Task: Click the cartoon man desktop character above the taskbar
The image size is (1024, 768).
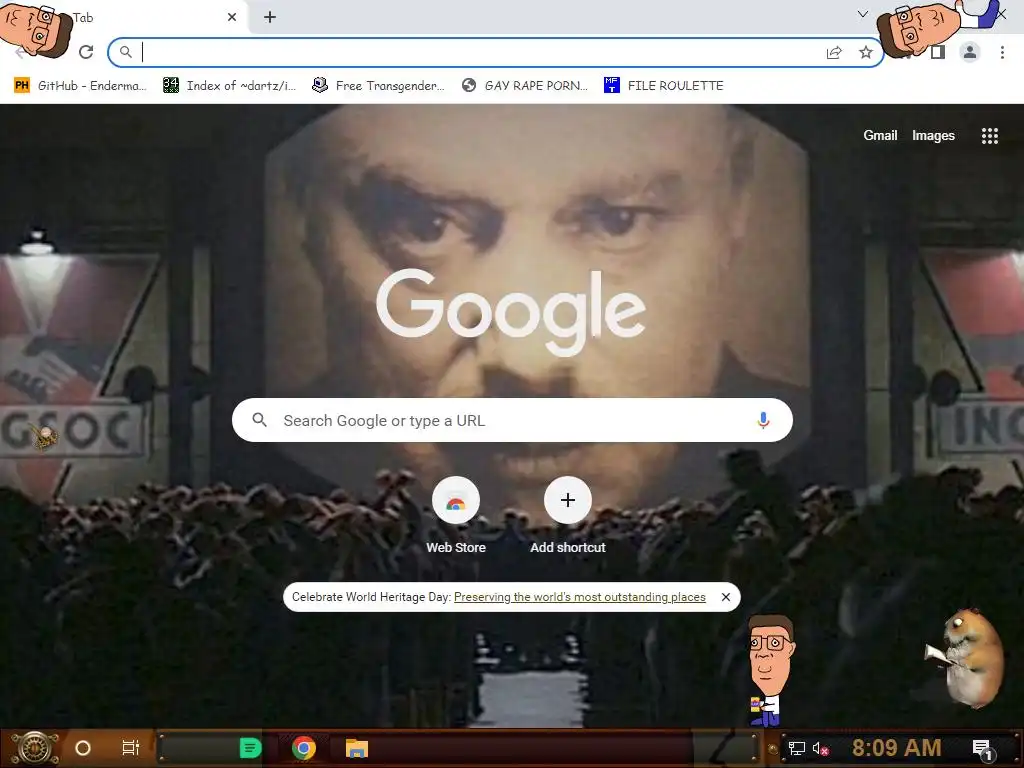Action: tap(771, 670)
